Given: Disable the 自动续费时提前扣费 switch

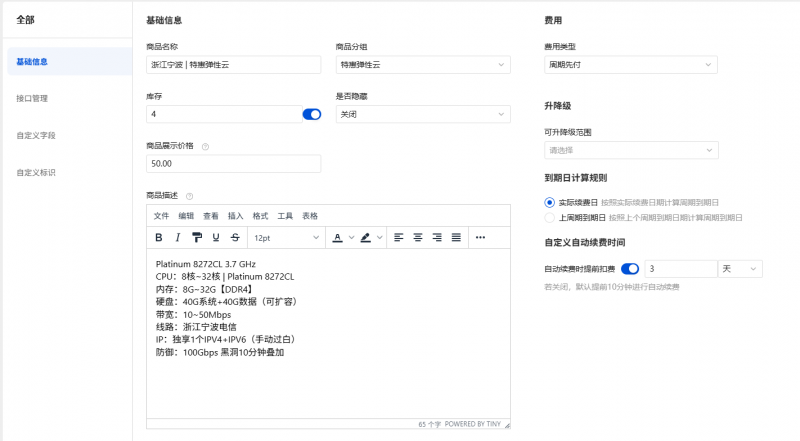Looking at the screenshot, I should point(630,269).
